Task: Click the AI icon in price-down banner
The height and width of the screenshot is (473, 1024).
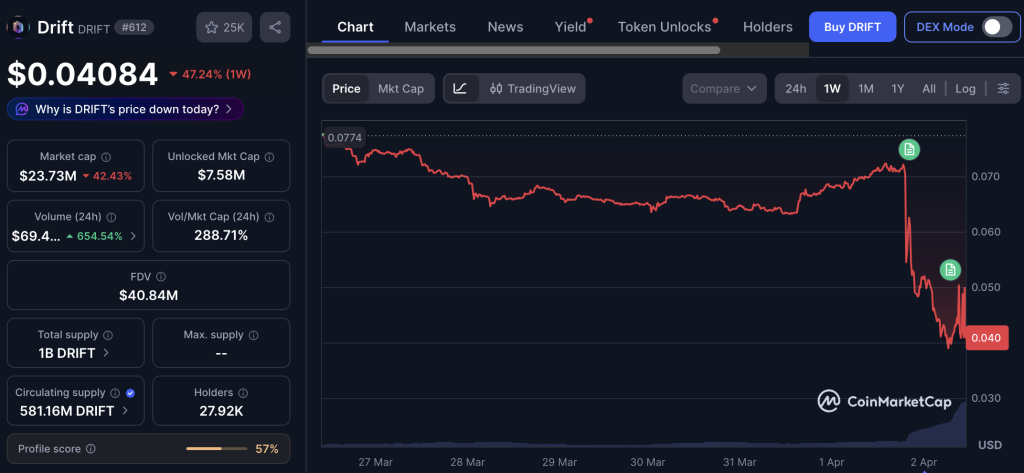Action: (22, 109)
